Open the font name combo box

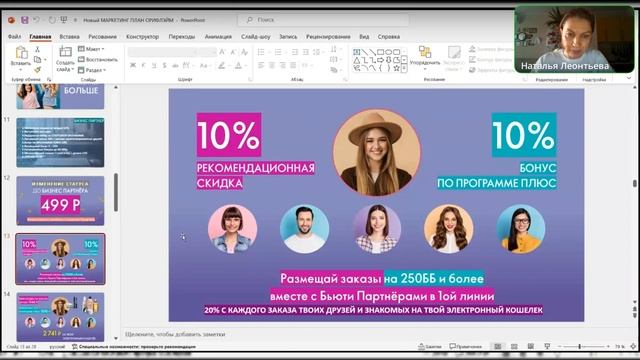(x=162, y=52)
